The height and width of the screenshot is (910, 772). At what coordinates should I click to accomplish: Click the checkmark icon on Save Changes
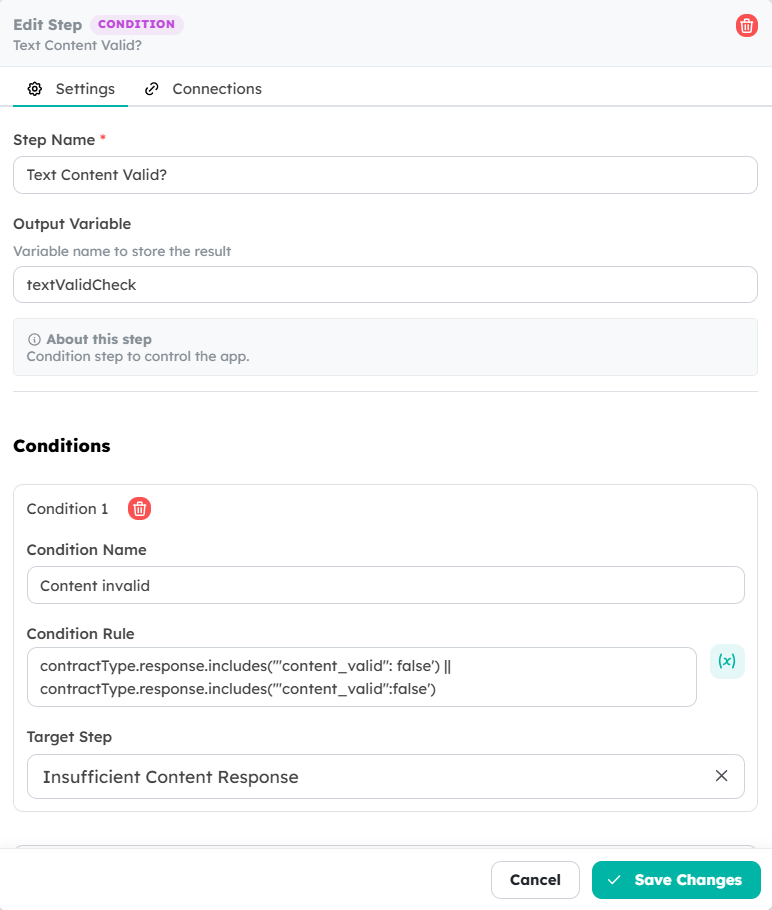pos(614,880)
